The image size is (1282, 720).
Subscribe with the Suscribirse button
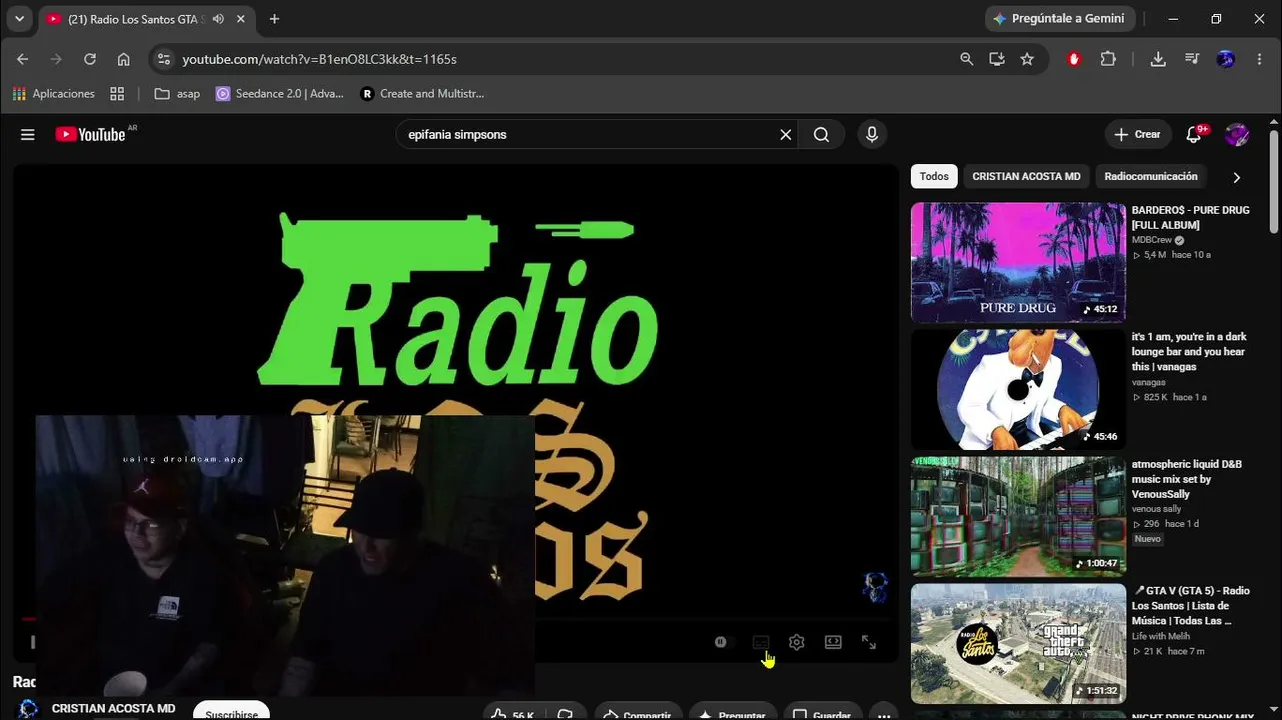click(231, 712)
